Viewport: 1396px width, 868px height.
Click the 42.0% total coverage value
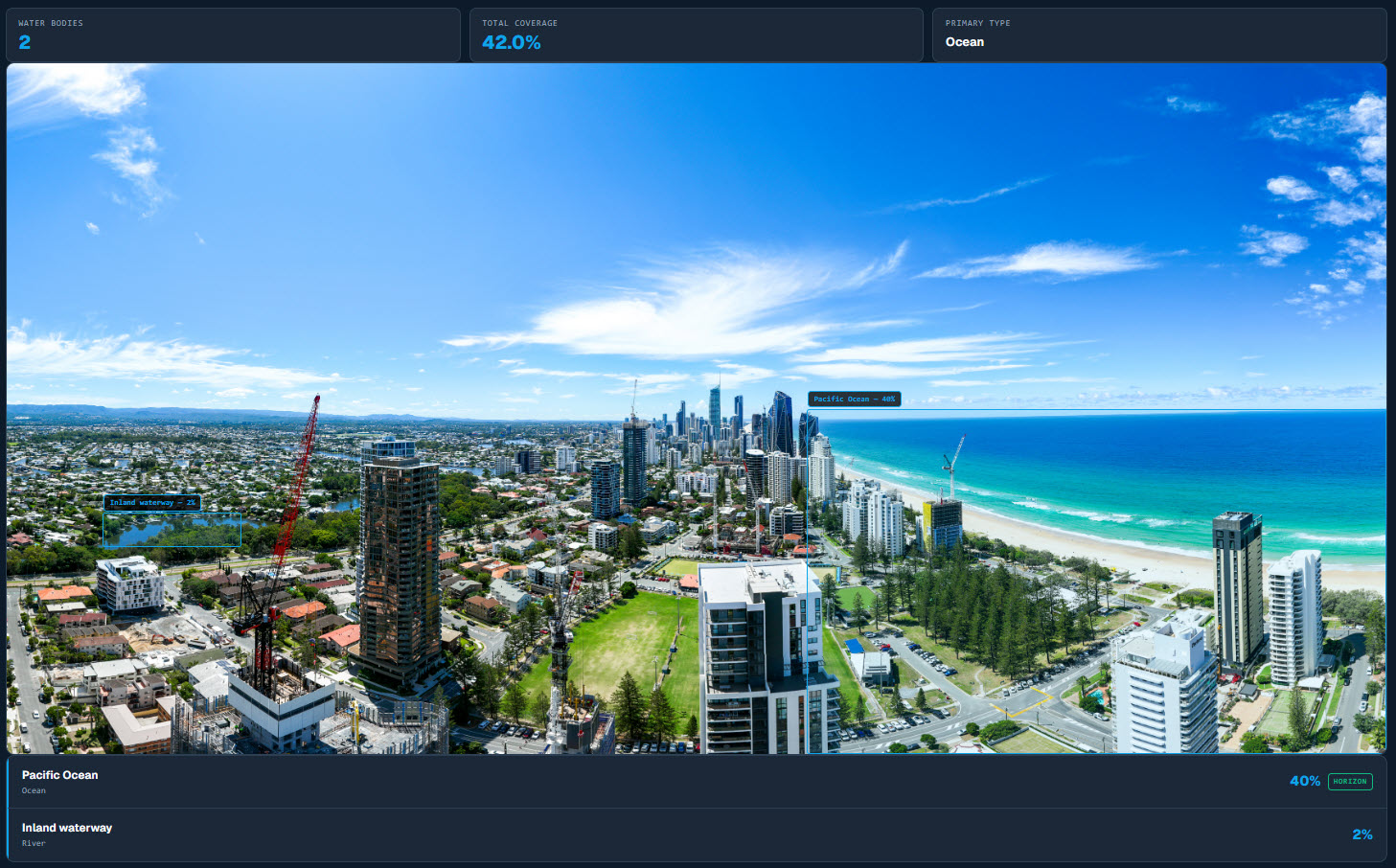pyautogui.click(x=512, y=42)
